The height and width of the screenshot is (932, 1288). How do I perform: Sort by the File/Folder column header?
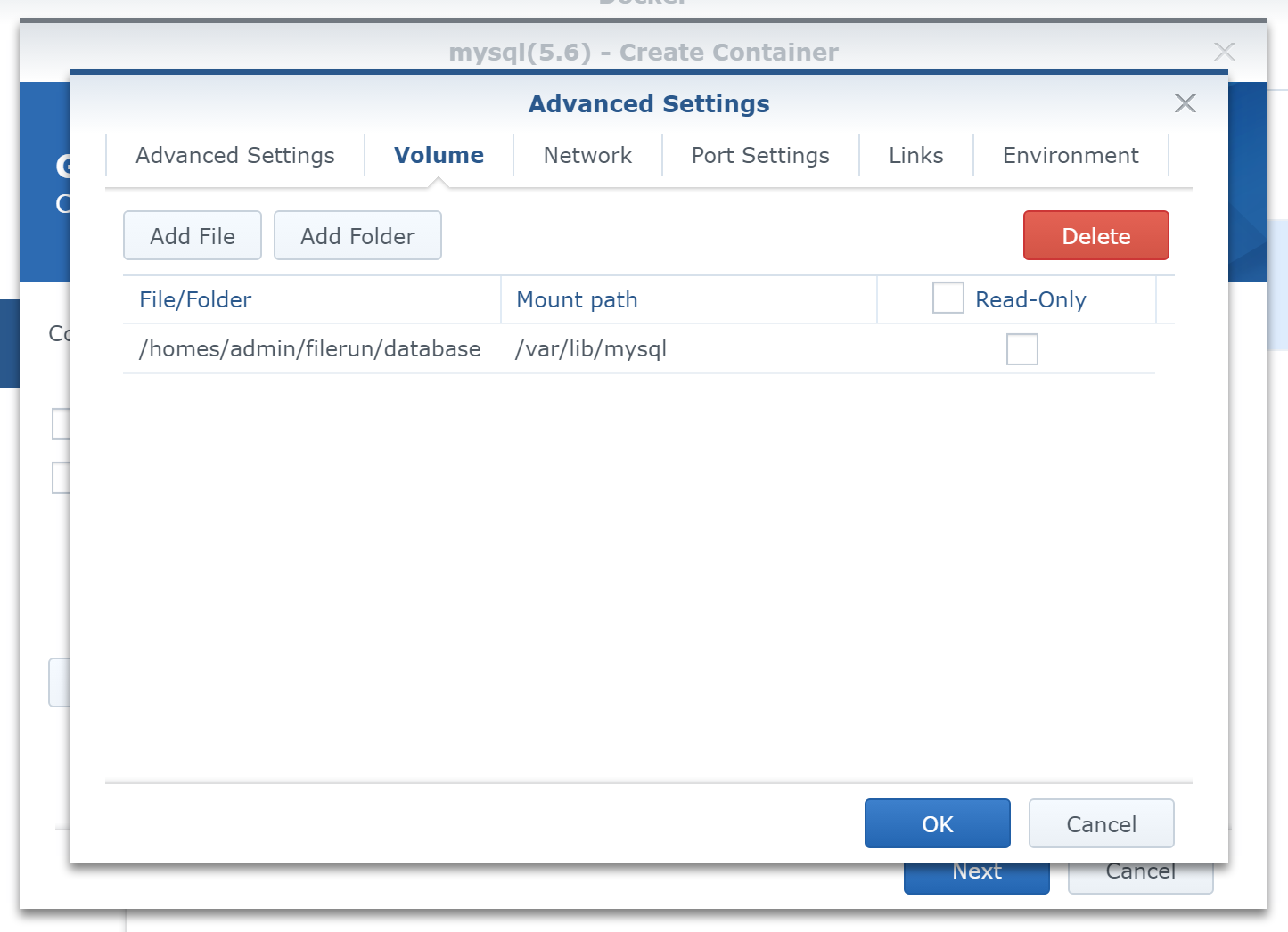point(195,300)
